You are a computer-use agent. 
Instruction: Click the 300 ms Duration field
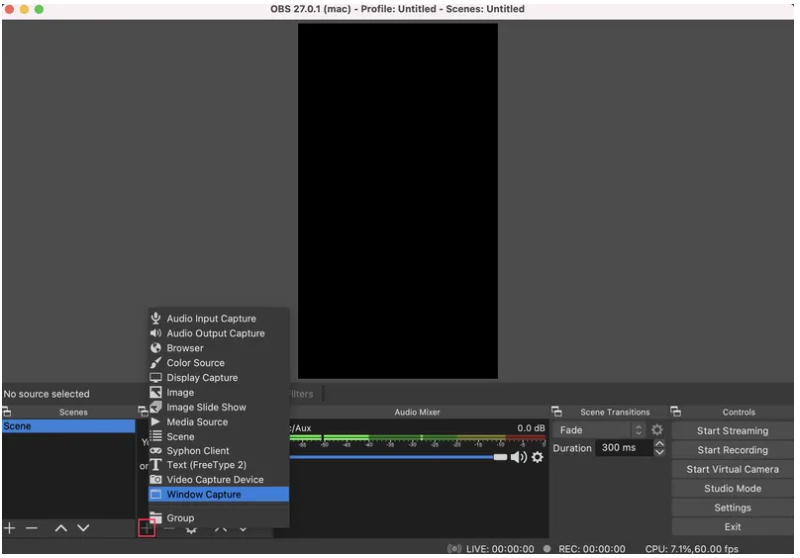(624, 447)
